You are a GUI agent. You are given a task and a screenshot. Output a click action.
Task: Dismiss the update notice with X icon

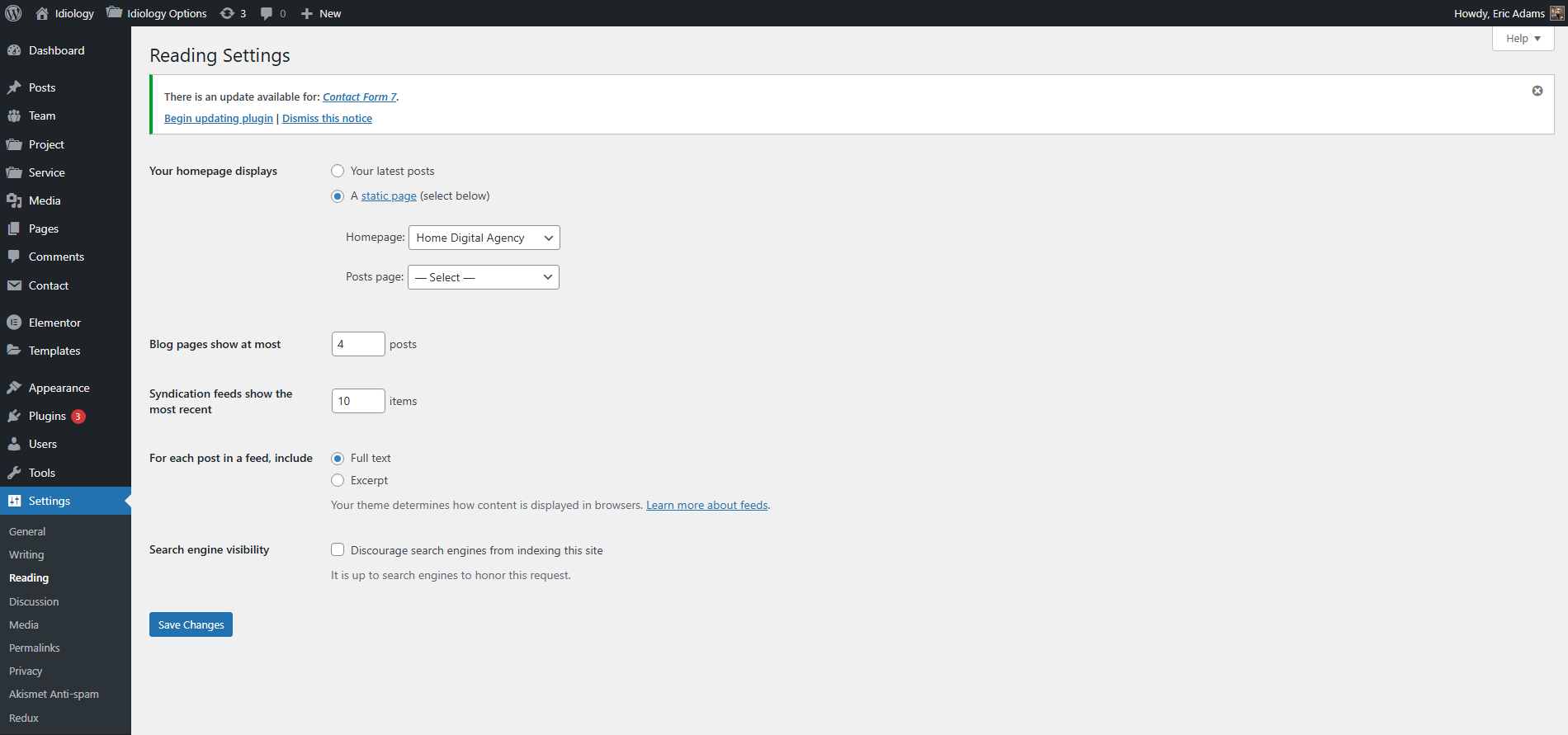point(1537,91)
